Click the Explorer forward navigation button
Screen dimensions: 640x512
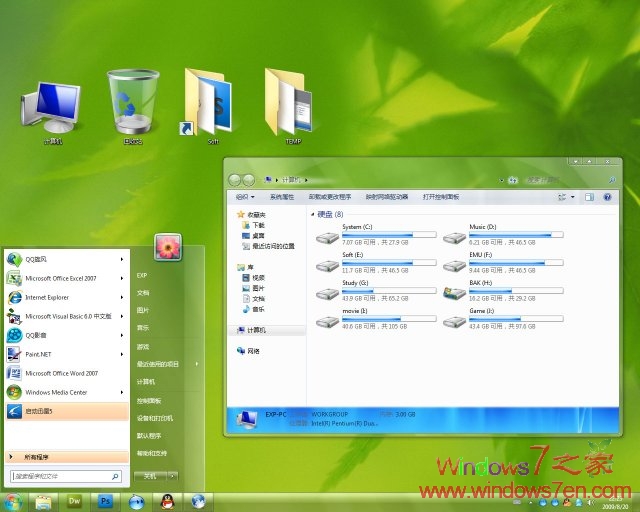pyautogui.click(x=249, y=180)
